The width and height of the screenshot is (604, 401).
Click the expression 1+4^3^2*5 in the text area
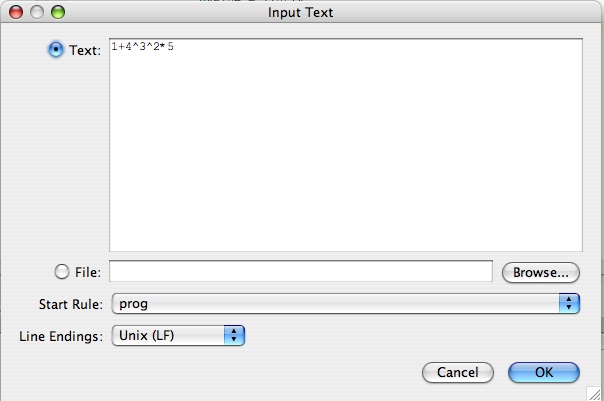coord(143,47)
